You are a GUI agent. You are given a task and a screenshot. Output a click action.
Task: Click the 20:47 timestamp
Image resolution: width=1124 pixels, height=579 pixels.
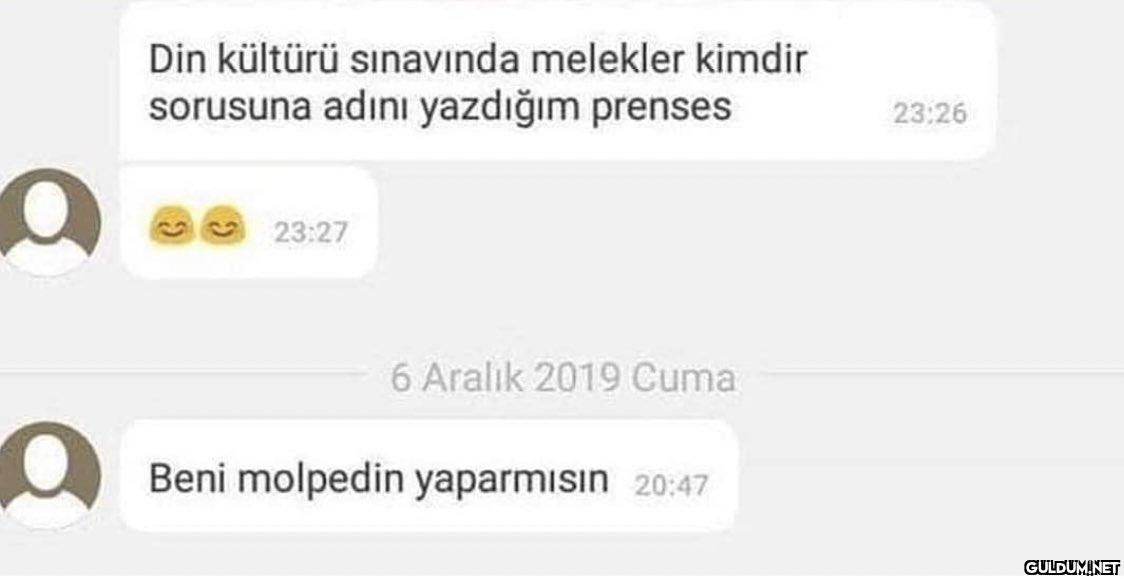click(x=671, y=487)
